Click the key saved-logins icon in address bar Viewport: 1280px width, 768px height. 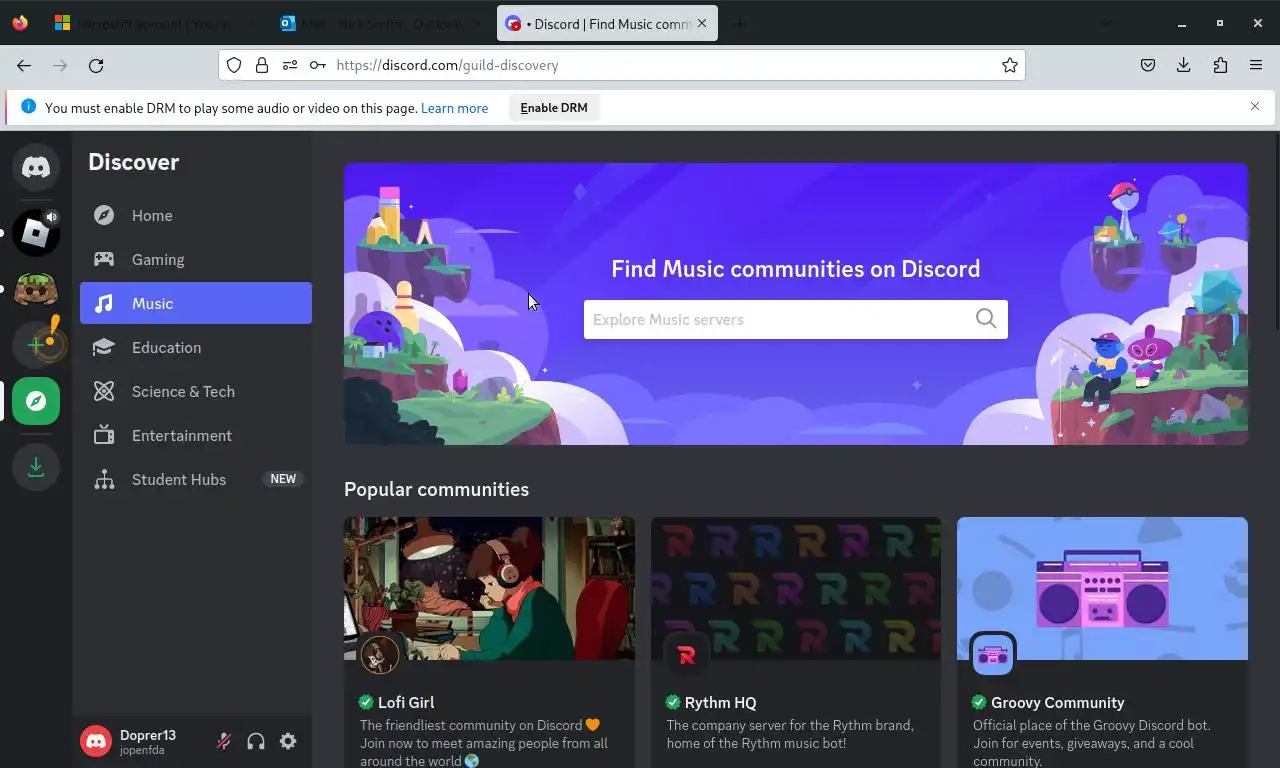(318, 65)
